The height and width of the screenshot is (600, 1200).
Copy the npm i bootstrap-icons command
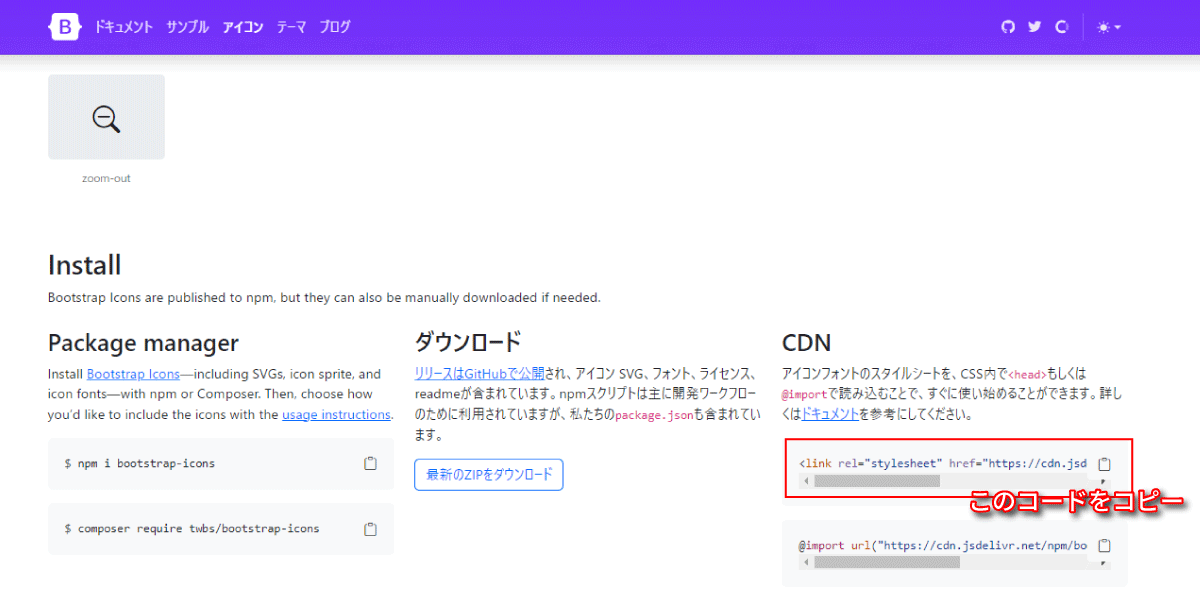[x=370, y=463]
